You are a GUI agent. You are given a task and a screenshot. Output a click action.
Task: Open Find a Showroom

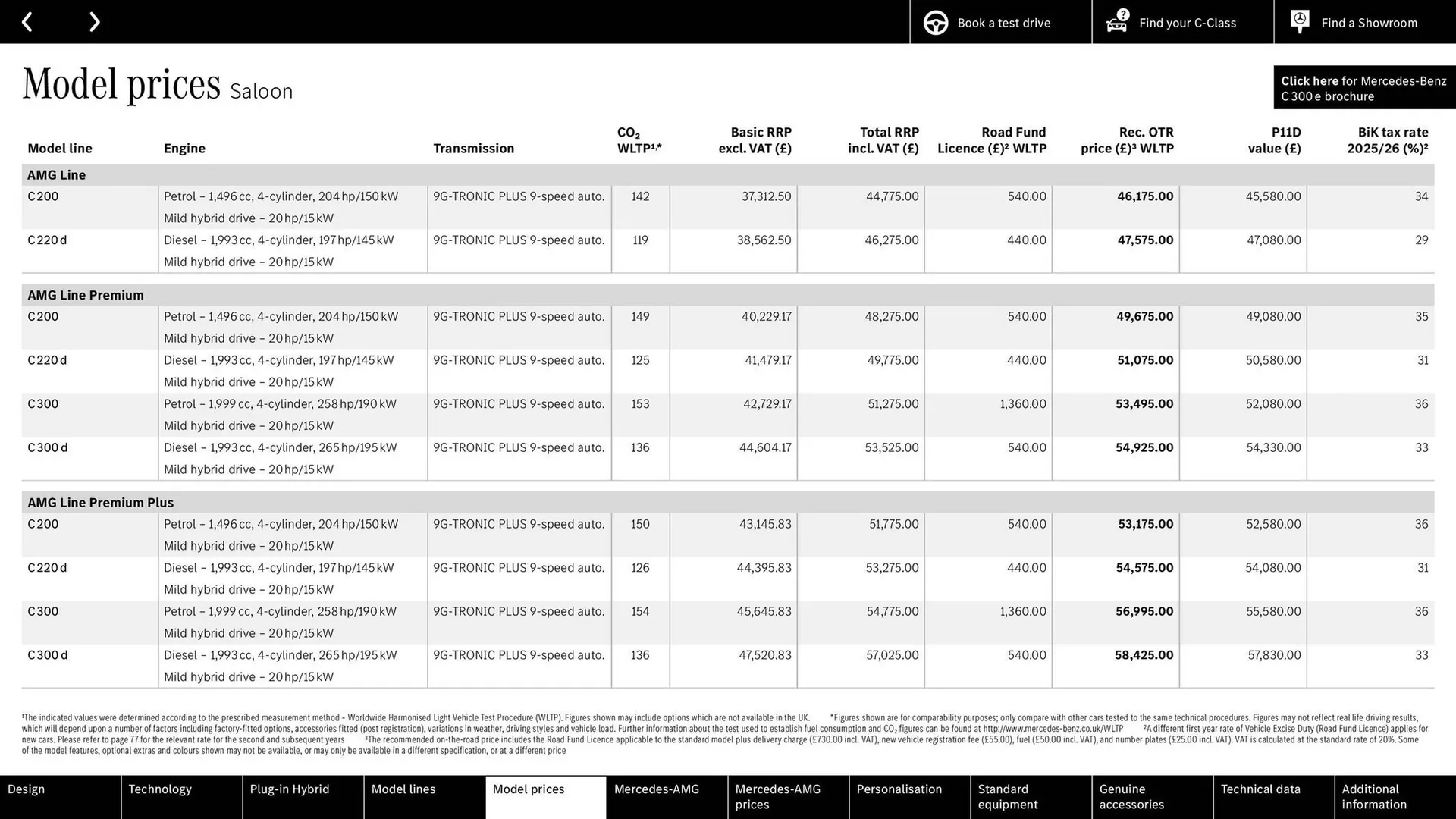tap(1369, 22)
